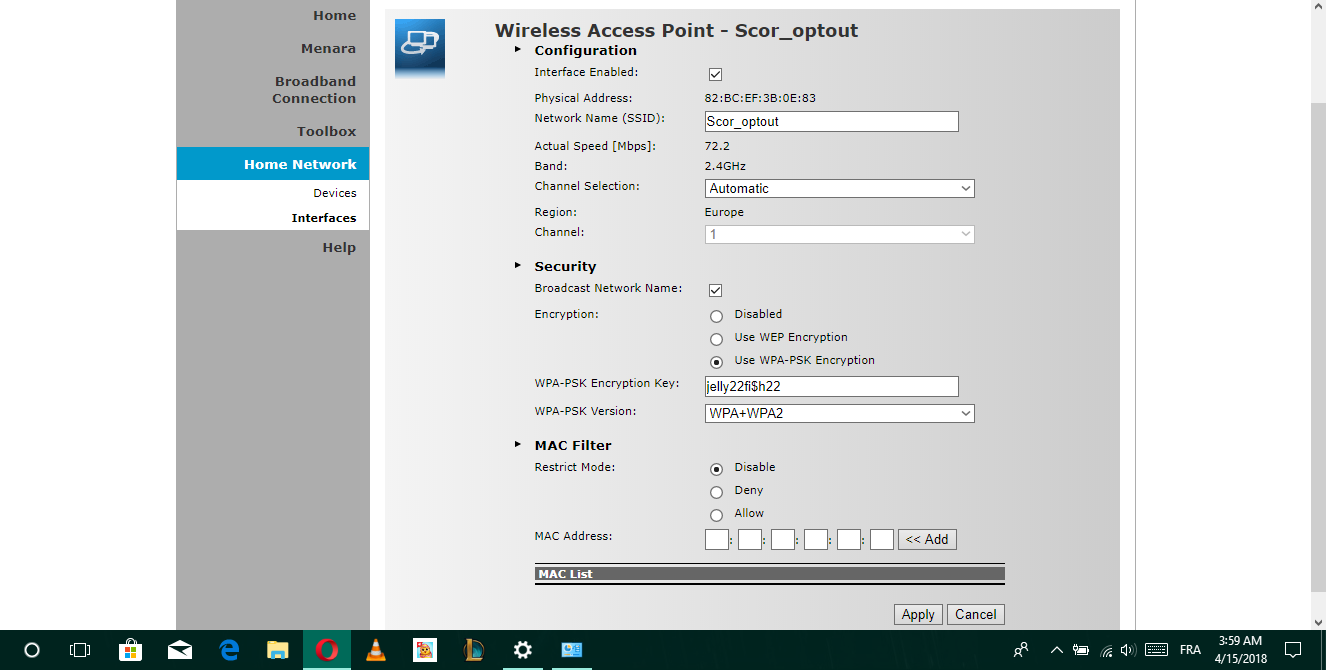Select Use WEP Encryption option
1326x670 pixels.
click(x=716, y=339)
